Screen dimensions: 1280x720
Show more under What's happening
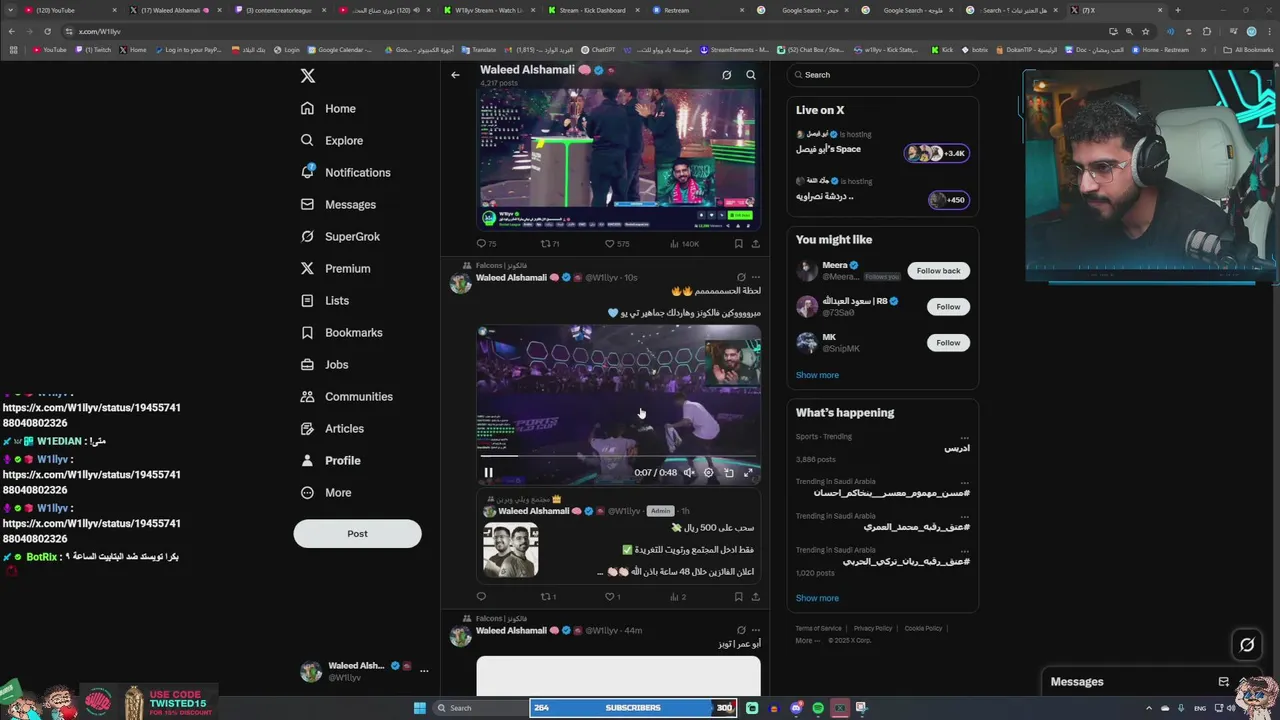tap(817, 598)
